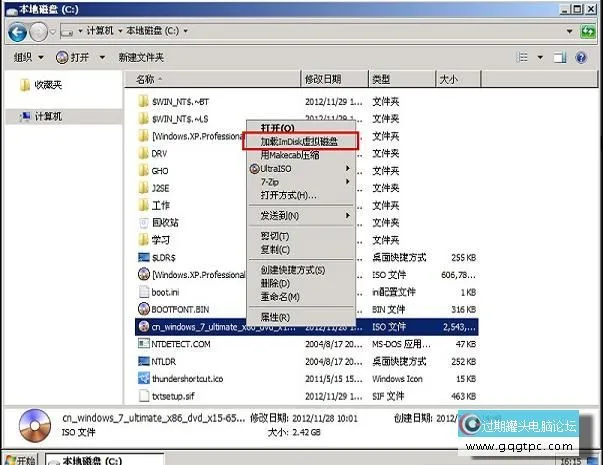
Task: Expand the 计算机 breadcrumb arrow
Action: pyautogui.click(x=120, y=31)
